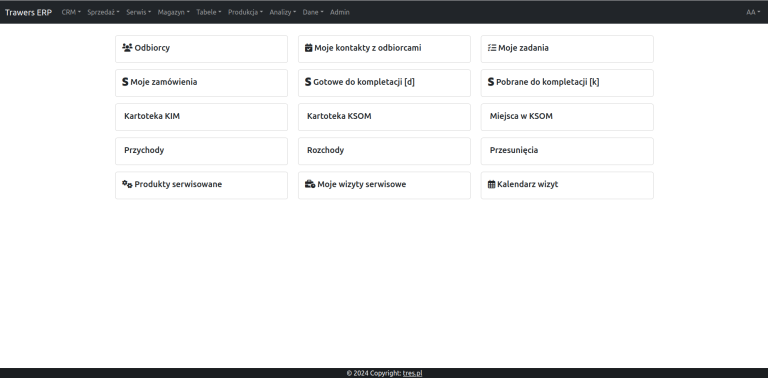Screen dimensions: 768x378
Task: Open the tres.pl footer link
Action: pos(412,373)
